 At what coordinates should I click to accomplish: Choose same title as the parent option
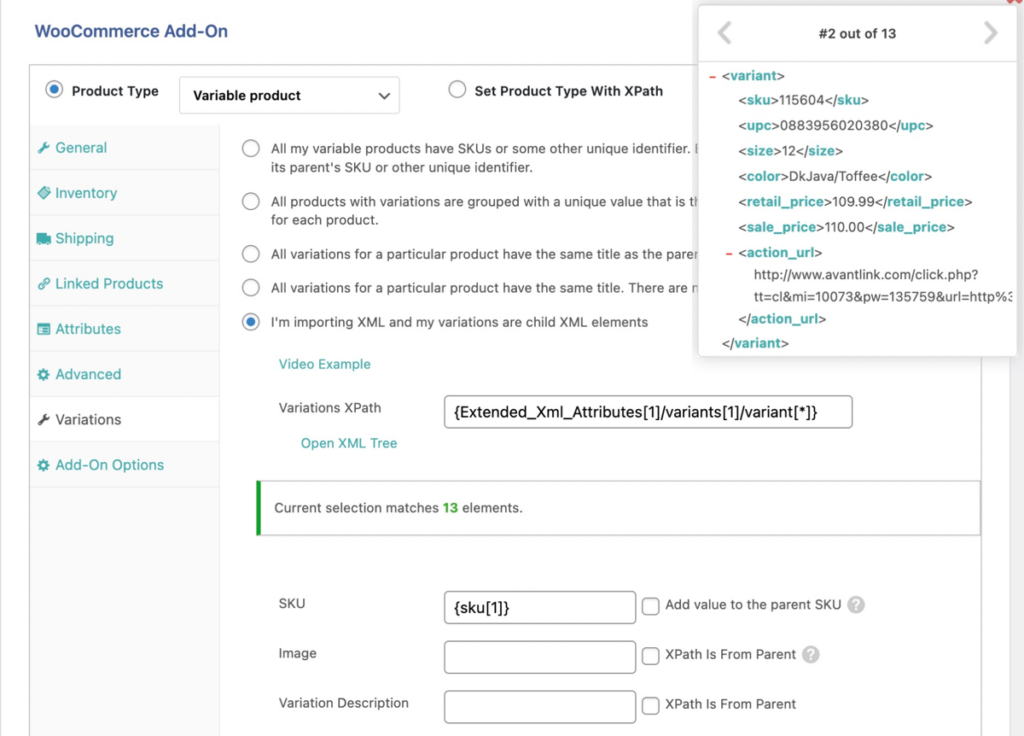(251, 253)
